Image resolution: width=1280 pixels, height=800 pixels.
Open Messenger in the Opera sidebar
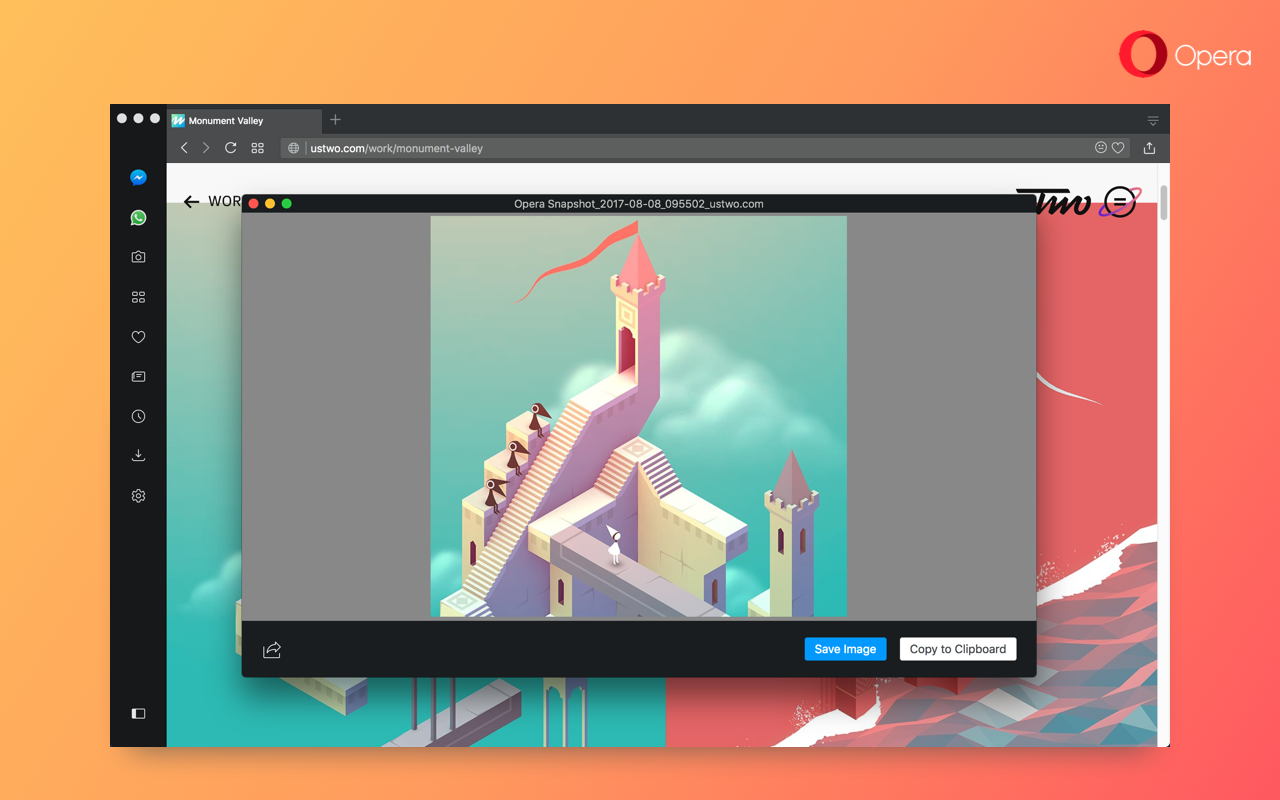point(138,178)
